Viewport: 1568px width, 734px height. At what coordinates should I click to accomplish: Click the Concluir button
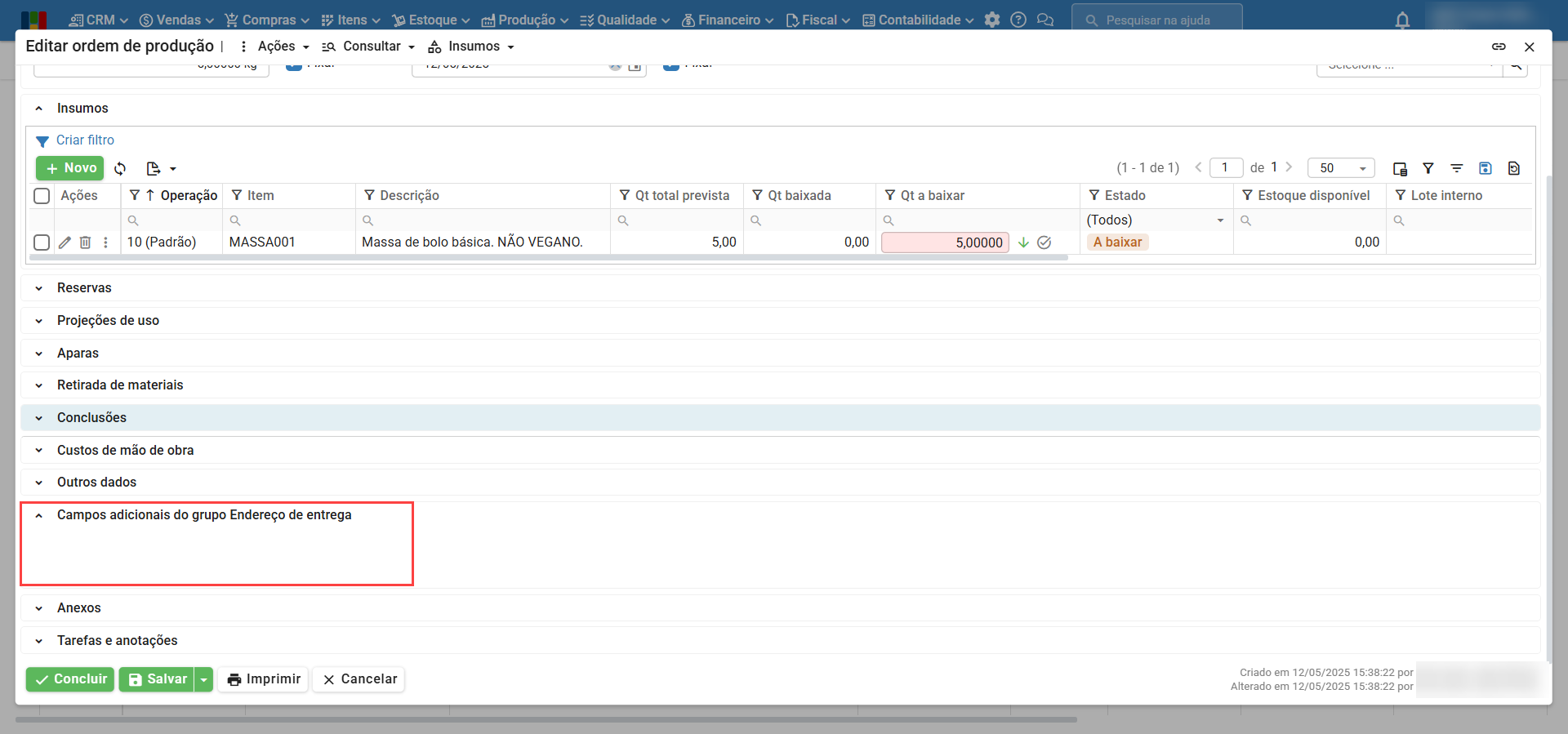[x=70, y=679]
